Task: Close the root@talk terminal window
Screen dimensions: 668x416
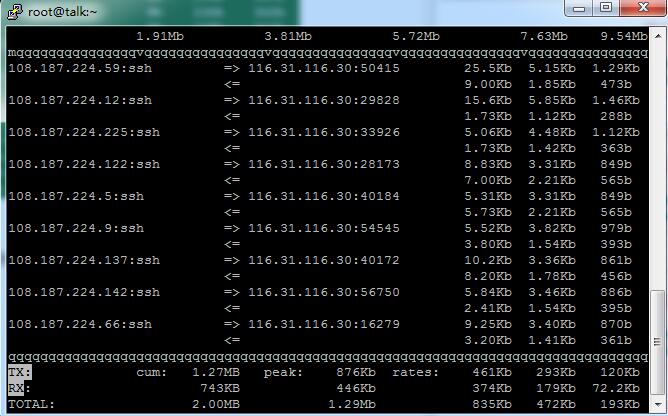Action: [642, 9]
